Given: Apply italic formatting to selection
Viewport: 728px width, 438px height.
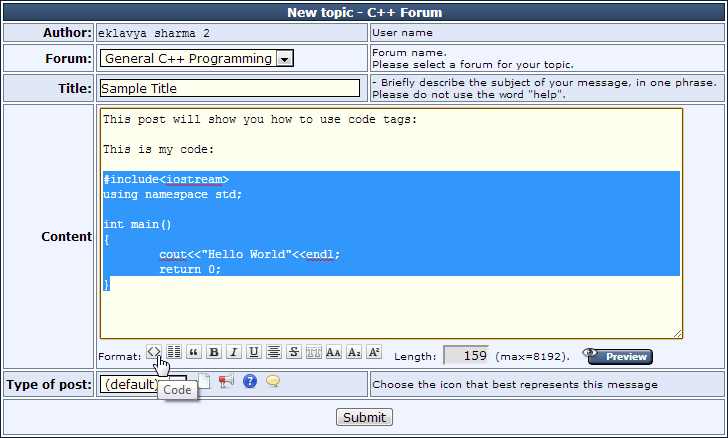Looking at the screenshot, I should [234, 352].
